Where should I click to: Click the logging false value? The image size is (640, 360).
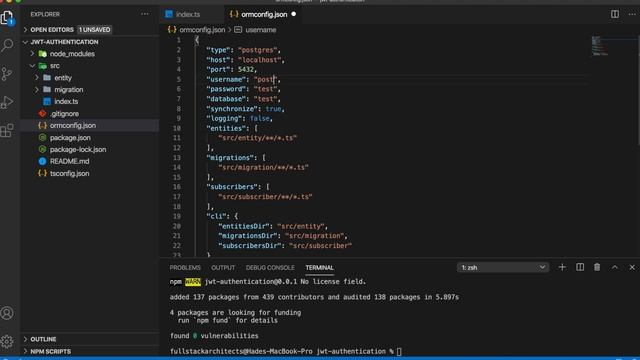pos(260,118)
